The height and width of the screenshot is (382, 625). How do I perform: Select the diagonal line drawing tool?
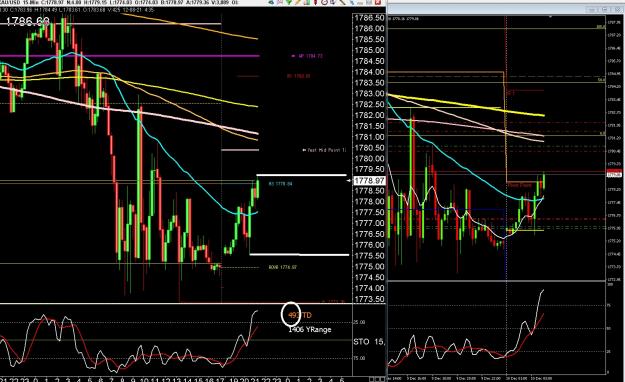[342, 2]
